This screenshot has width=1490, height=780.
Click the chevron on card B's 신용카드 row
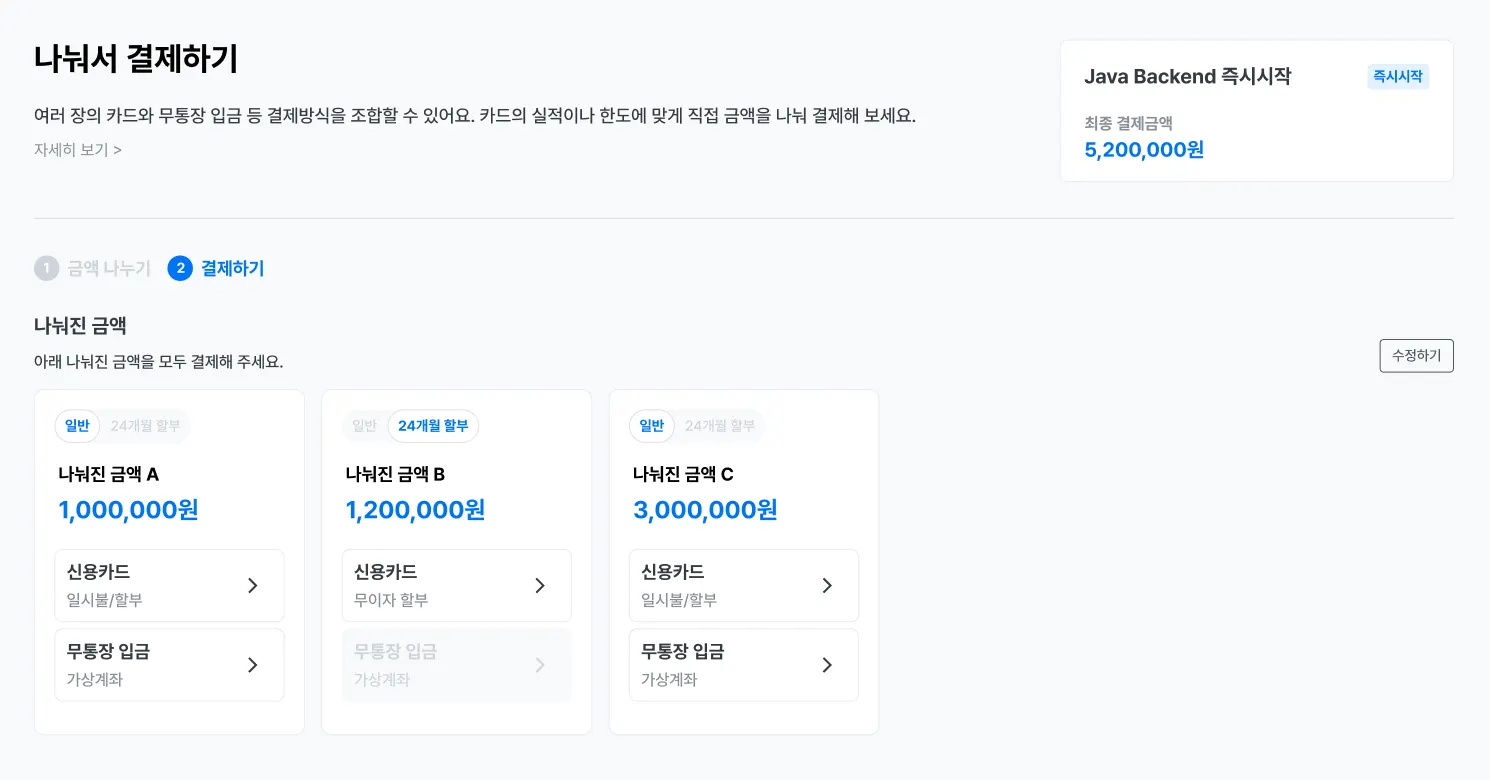540,586
